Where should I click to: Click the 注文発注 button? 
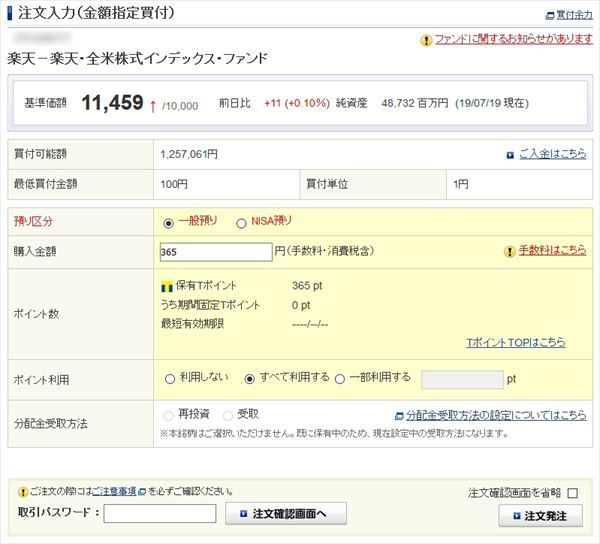point(540,516)
